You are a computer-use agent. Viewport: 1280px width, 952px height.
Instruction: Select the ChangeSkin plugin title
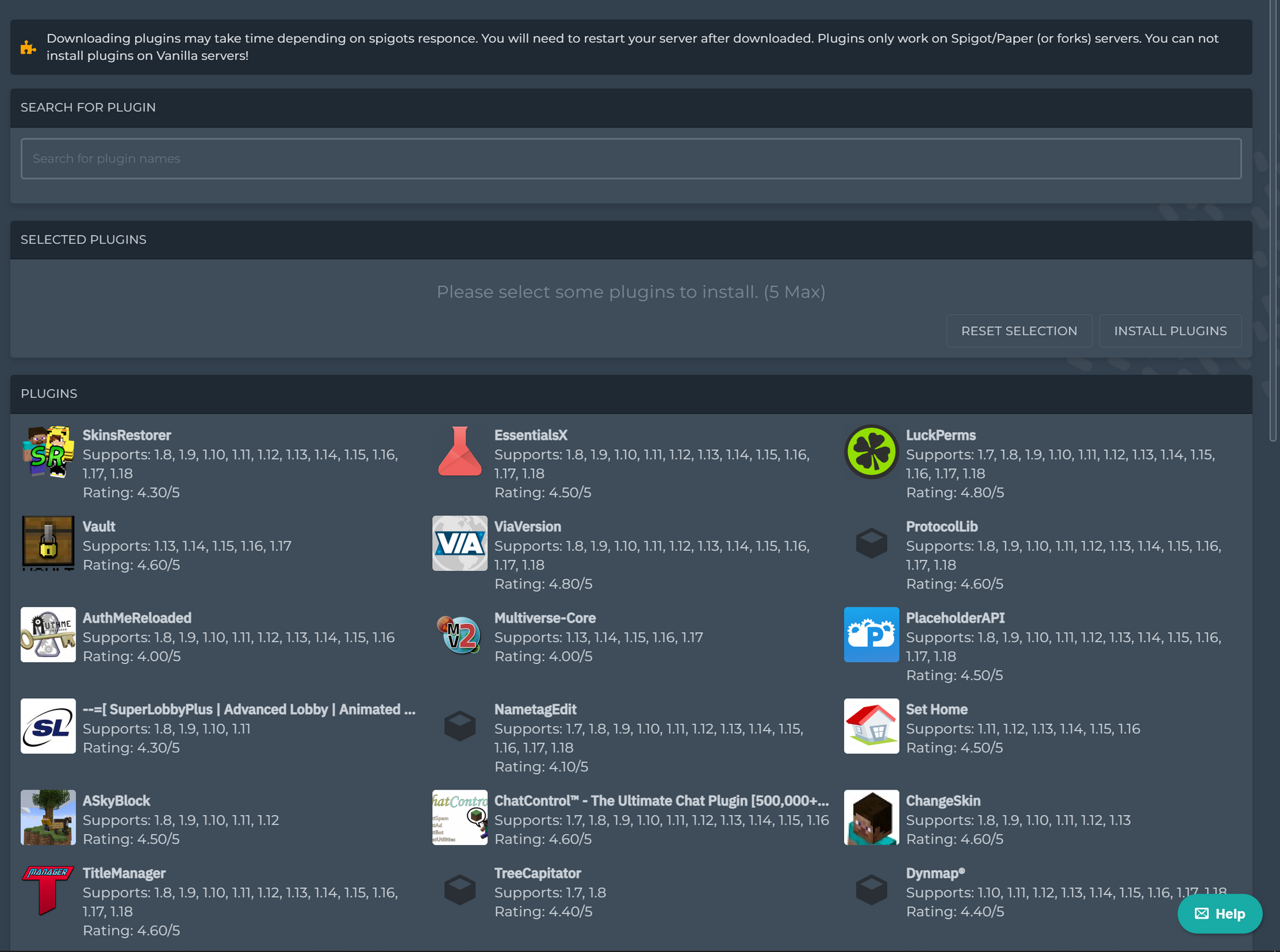click(x=943, y=801)
